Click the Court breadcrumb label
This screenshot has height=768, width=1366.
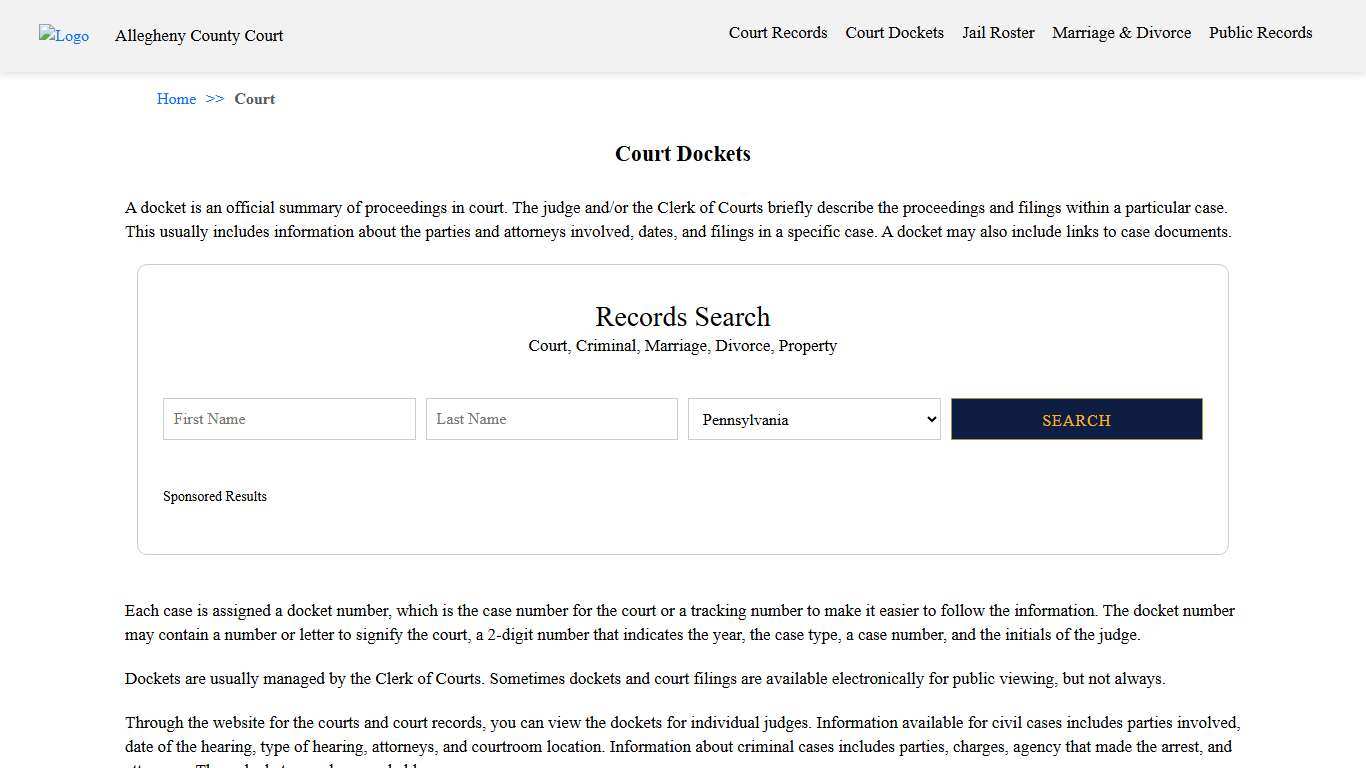pyautogui.click(x=254, y=99)
